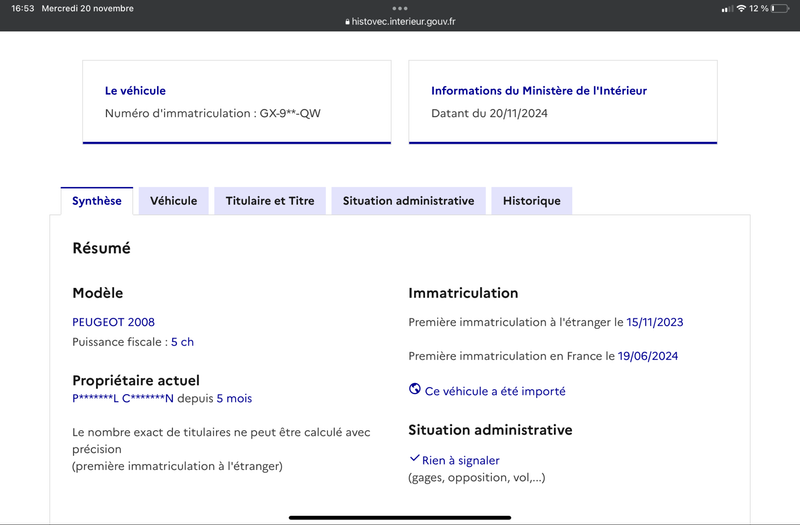
Task: Click the checkmark icon next to Rien à signaler
Action: tap(414, 458)
